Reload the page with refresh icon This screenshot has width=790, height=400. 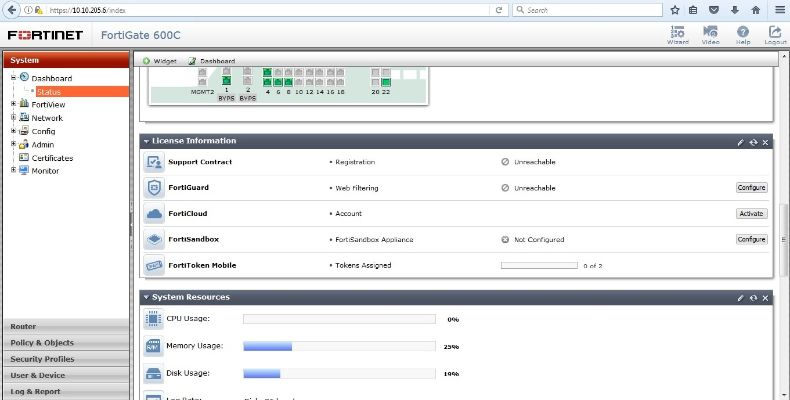click(x=499, y=10)
